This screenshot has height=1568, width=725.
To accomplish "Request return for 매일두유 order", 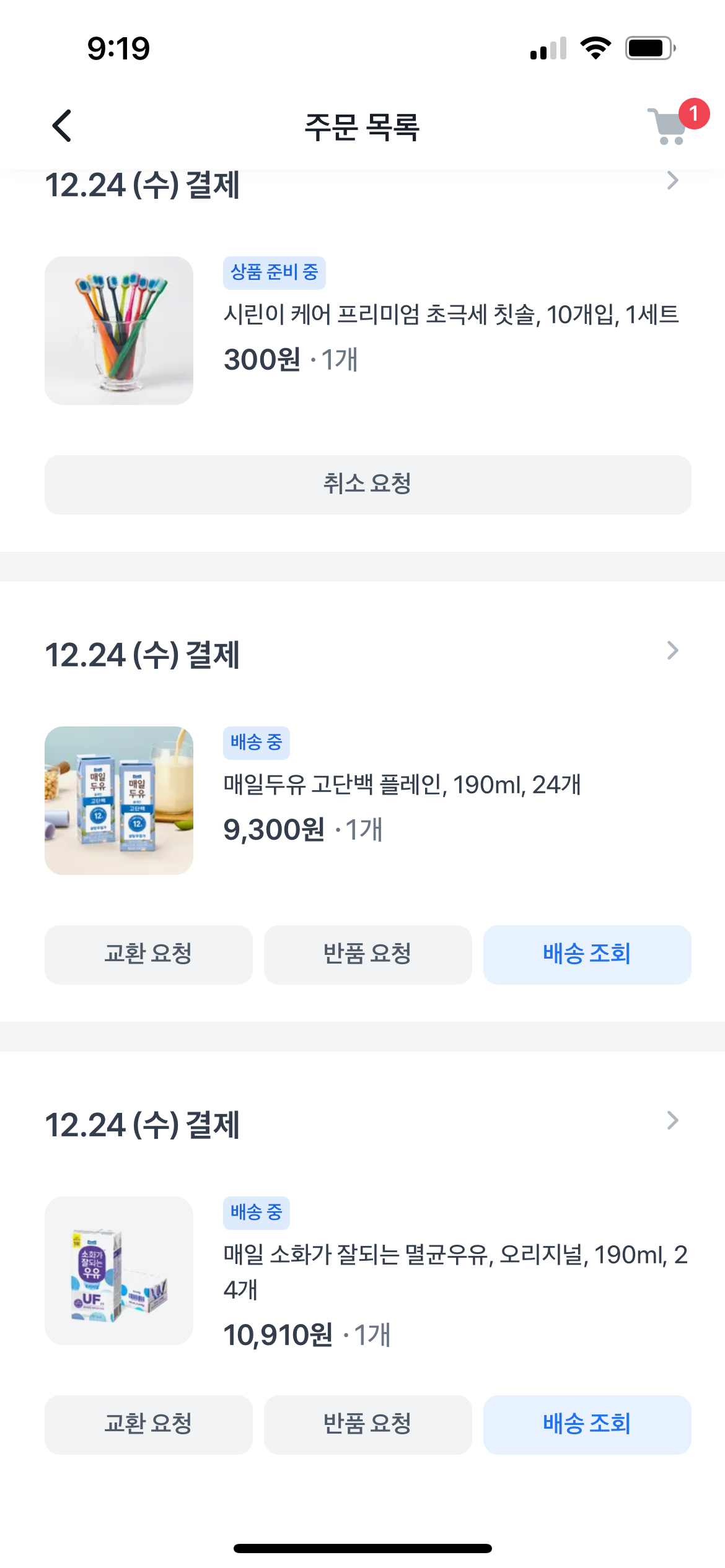I will pos(367,954).
